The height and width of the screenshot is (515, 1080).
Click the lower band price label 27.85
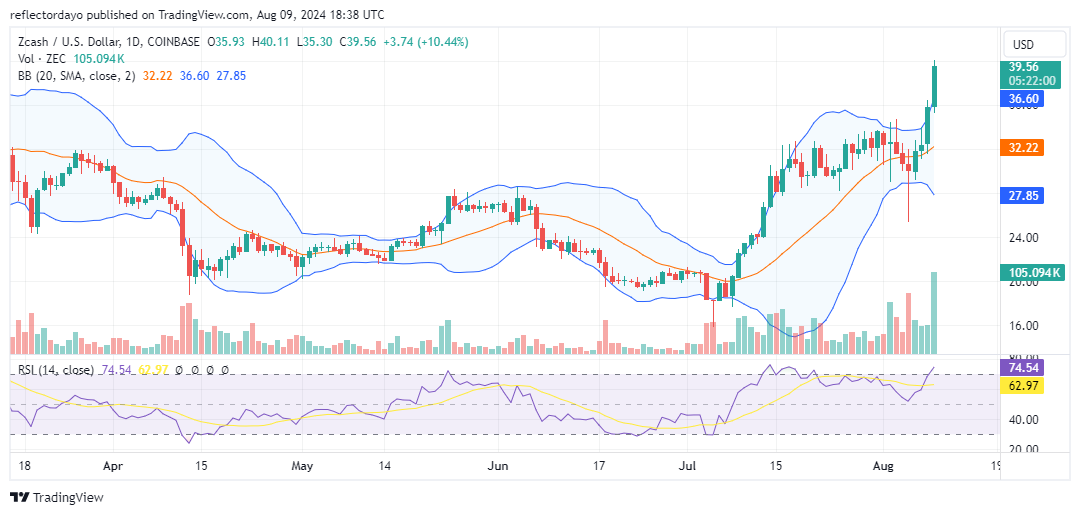click(1021, 196)
